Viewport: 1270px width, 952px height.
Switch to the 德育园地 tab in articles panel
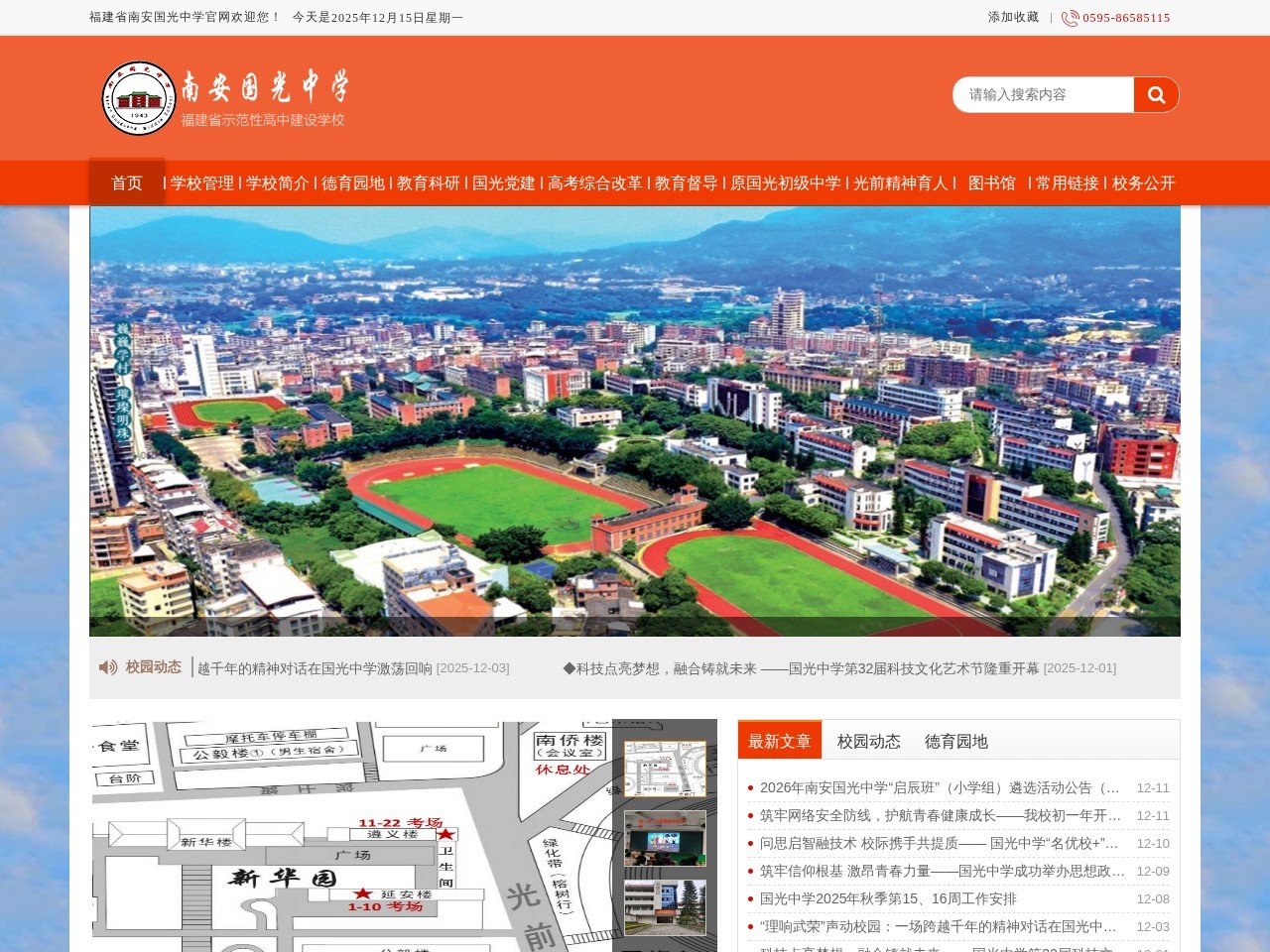(x=956, y=741)
